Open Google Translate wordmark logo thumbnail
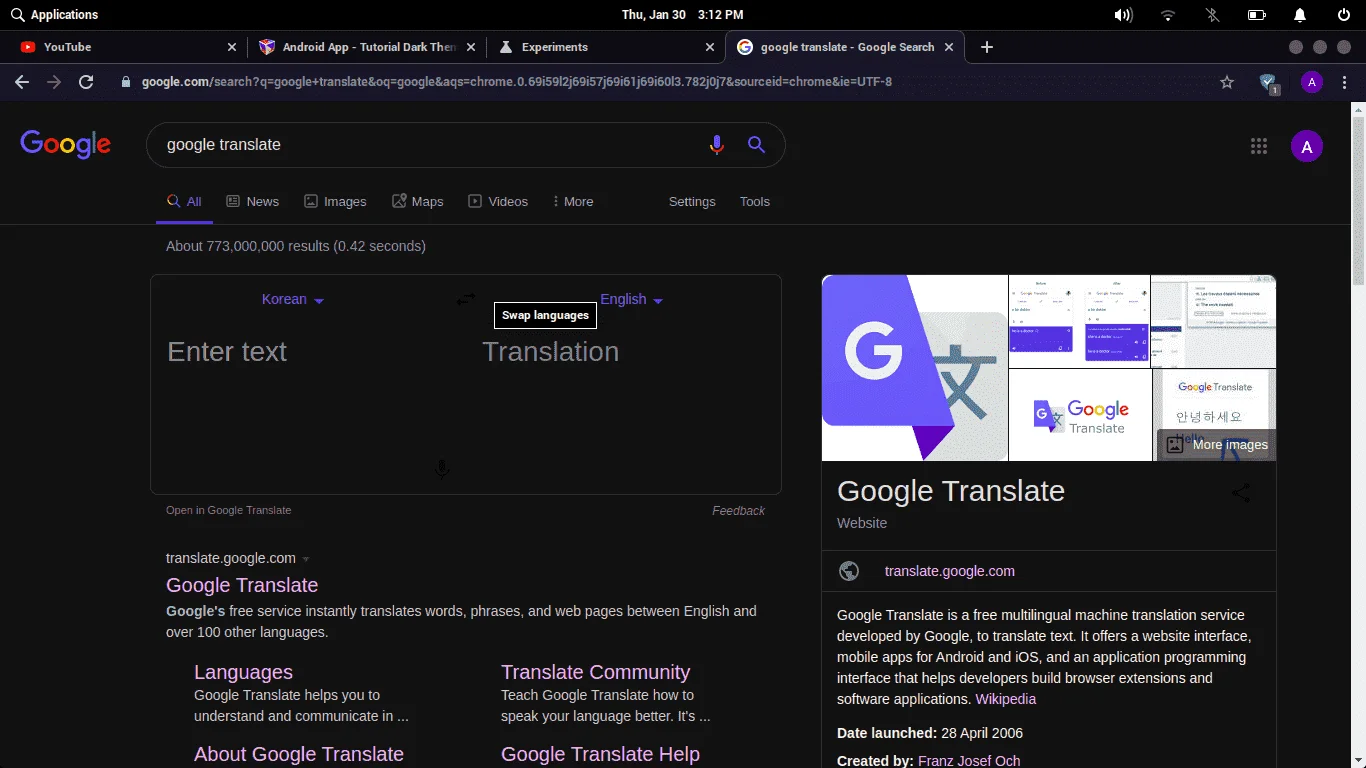The height and width of the screenshot is (768, 1366). (1080, 415)
